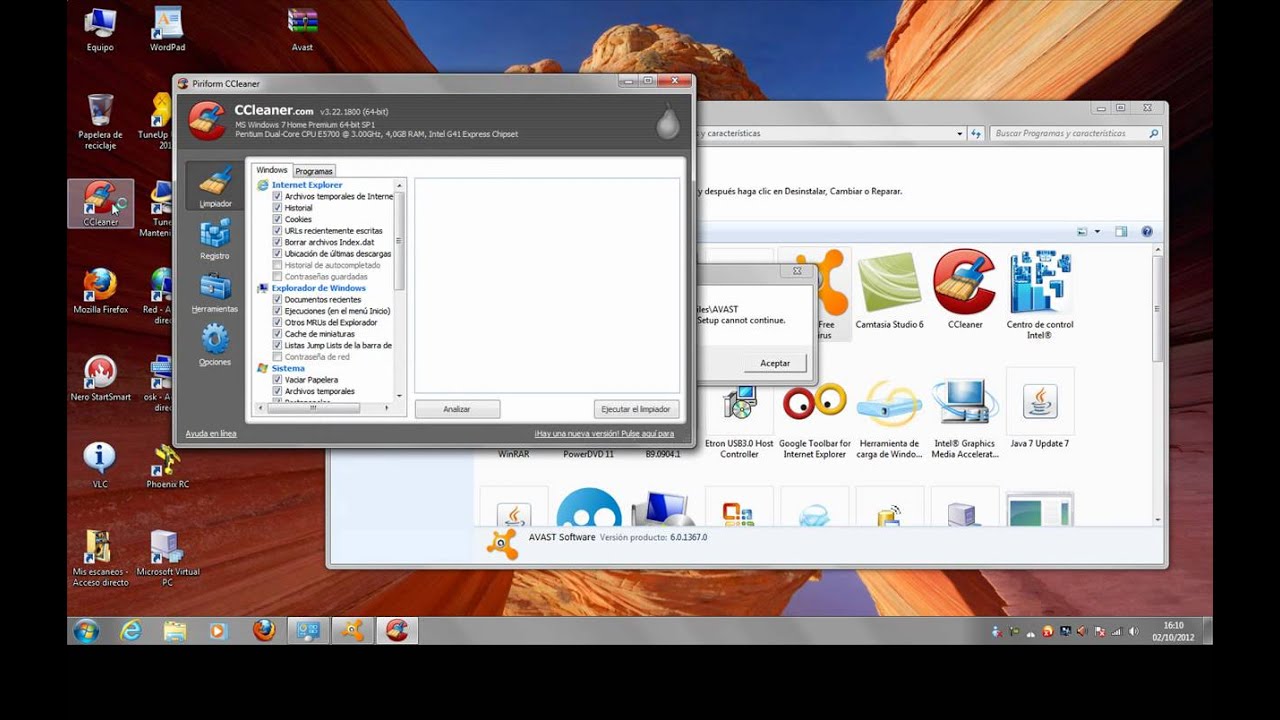1280x720 pixels.
Task: Uncheck Cookies checkbox
Action: point(277,219)
